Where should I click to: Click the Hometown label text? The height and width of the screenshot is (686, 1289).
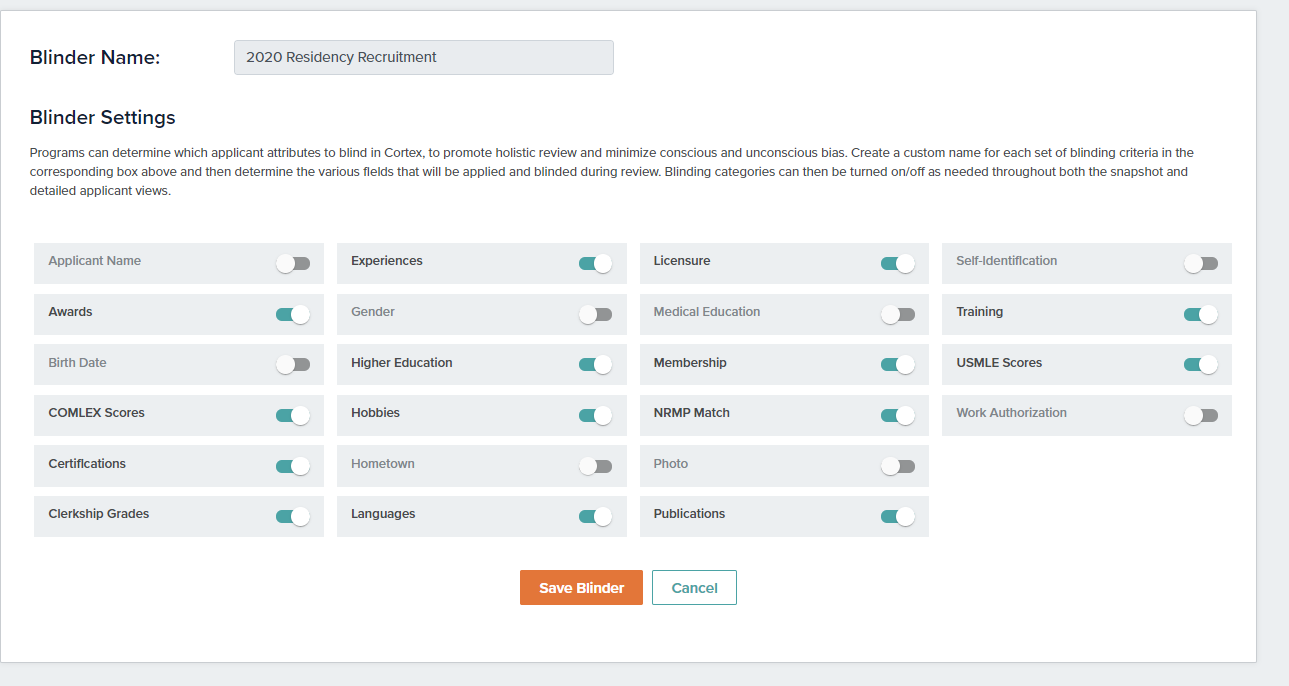tap(383, 464)
